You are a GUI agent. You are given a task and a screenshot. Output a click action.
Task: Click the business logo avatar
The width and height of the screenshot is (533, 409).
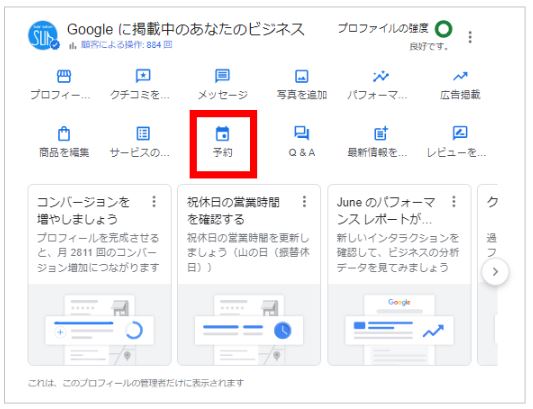(42, 35)
